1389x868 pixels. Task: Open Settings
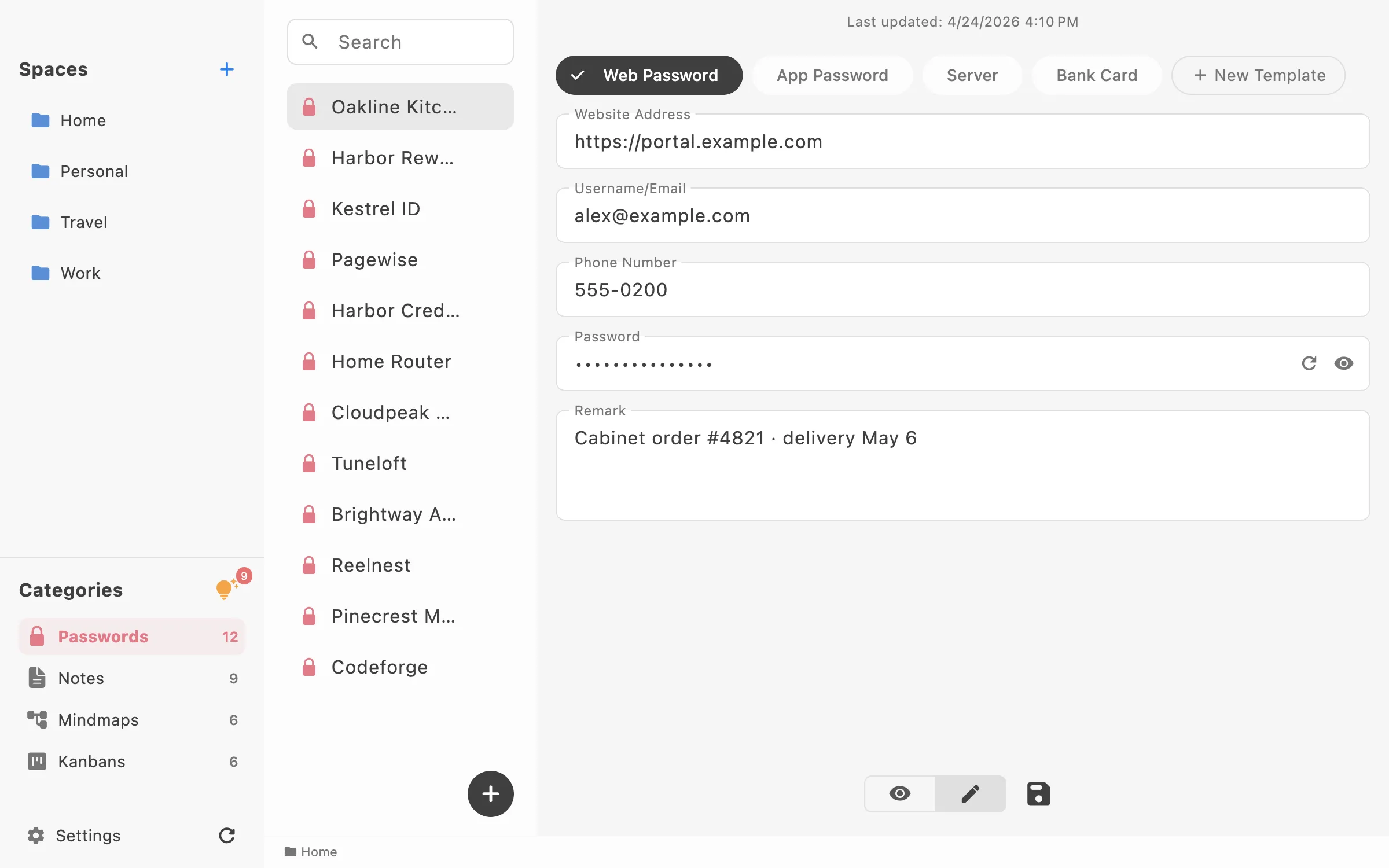[x=74, y=836]
